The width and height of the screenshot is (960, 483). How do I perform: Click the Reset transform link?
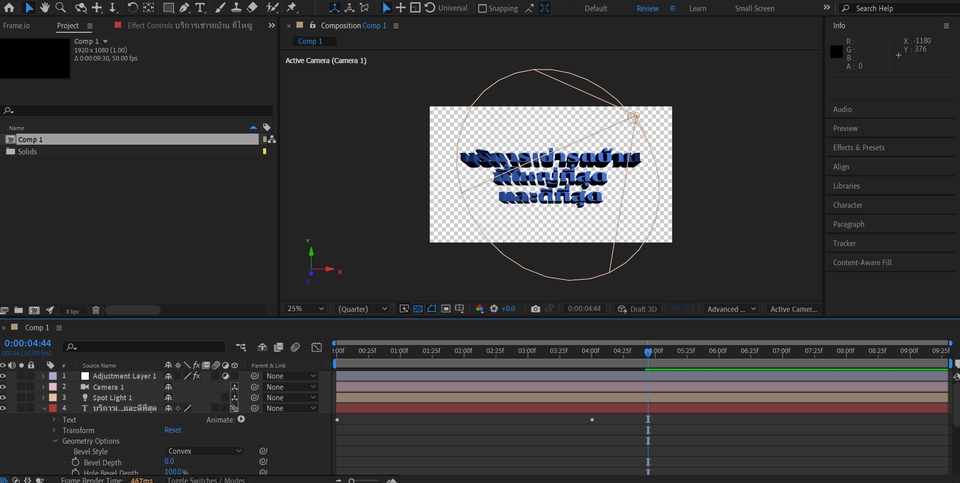click(172, 430)
